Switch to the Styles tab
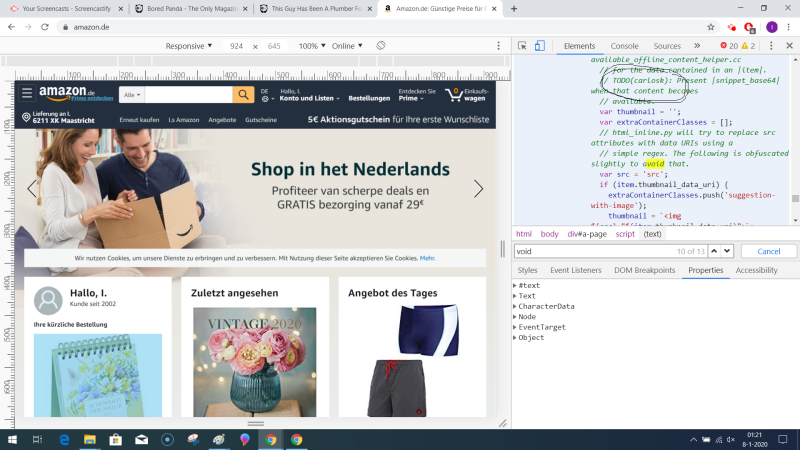This screenshot has height=450, width=800. pos(527,270)
